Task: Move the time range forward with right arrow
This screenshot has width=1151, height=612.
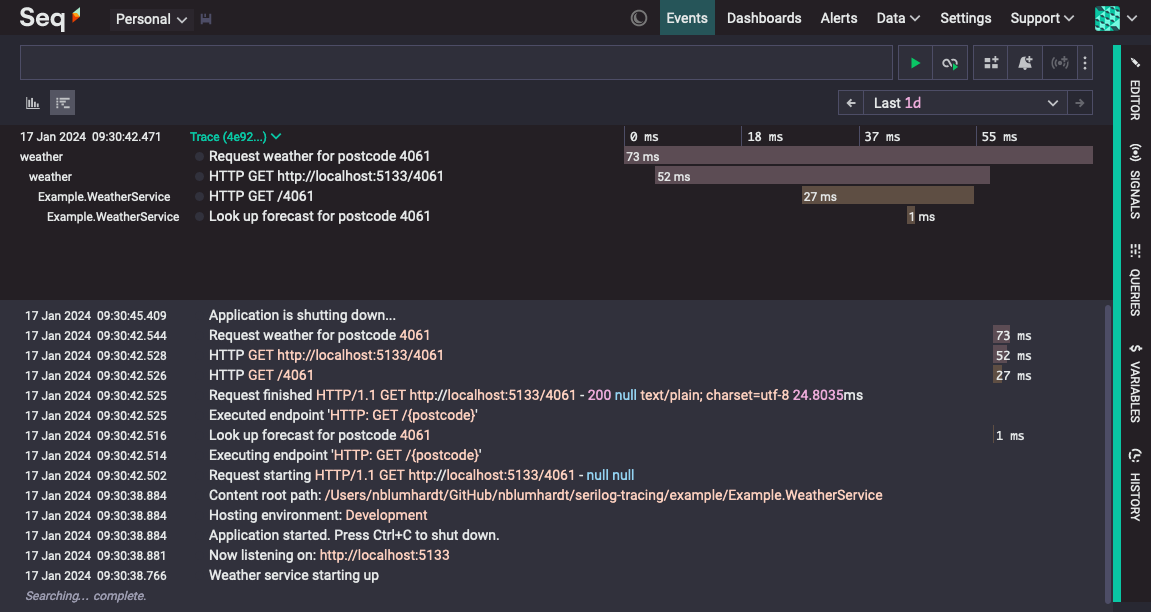Action: pos(1080,103)
